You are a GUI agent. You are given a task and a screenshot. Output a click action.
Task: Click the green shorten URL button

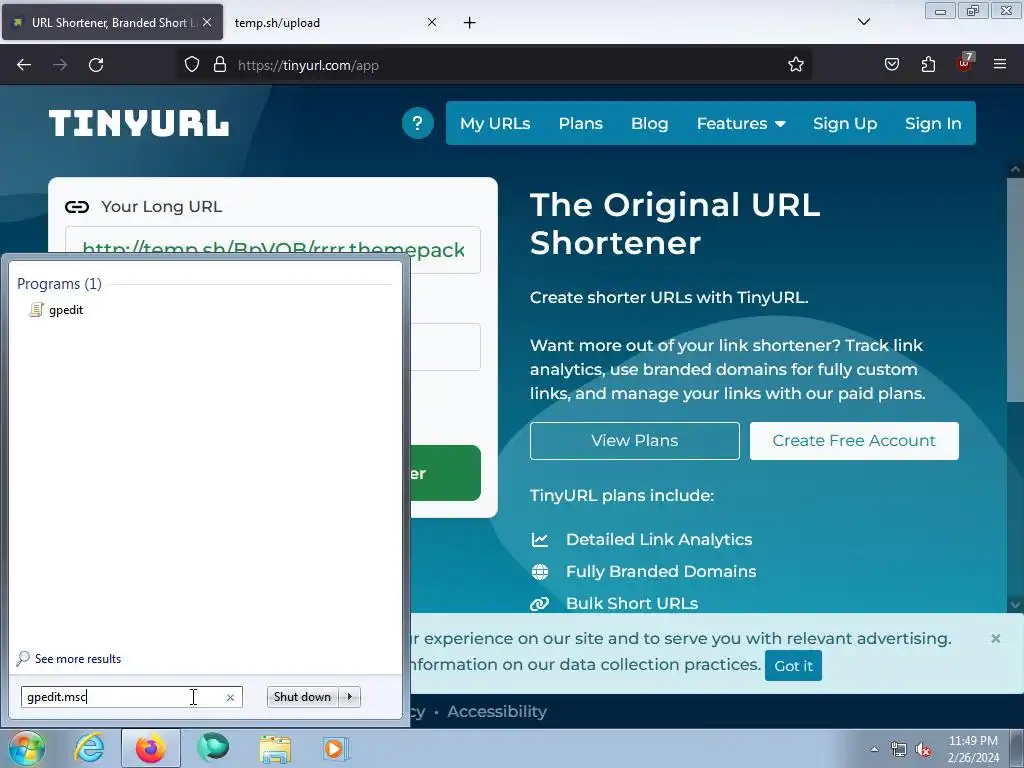click(x=446, y=473)
